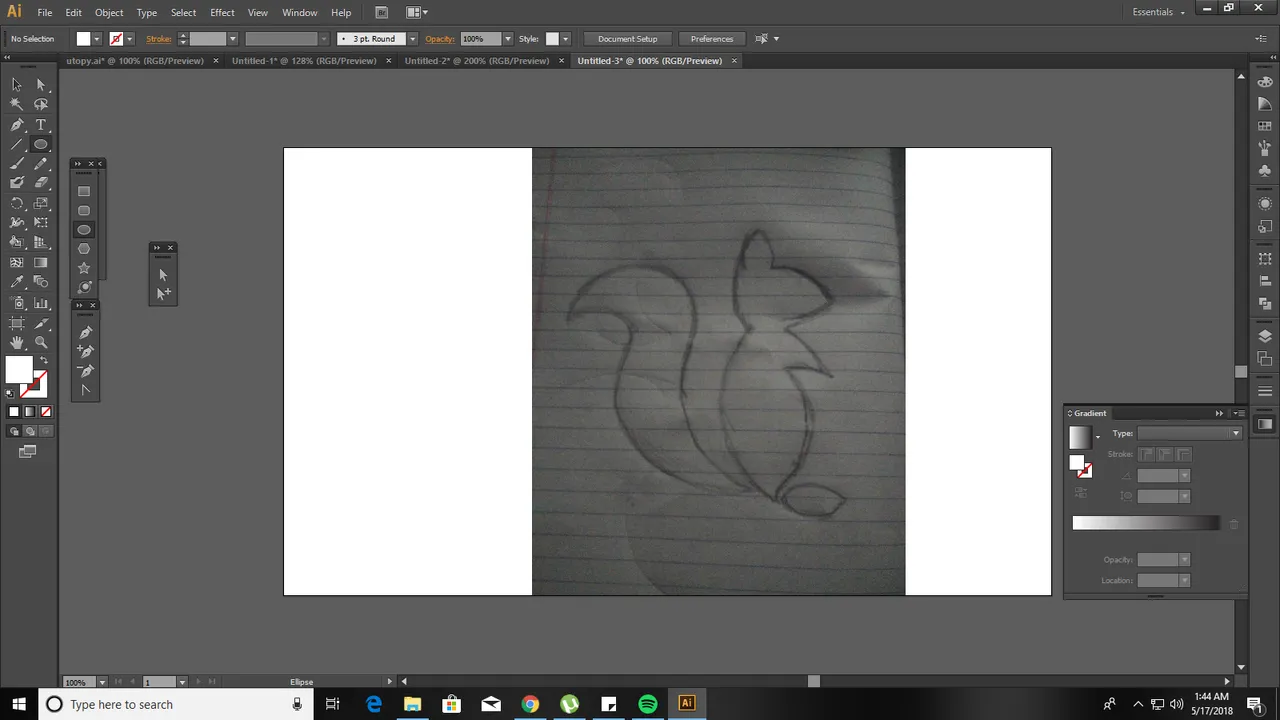Choose Add Anchor Point tool in pen panel
The image size is (1280, 720).
point(85,352)
